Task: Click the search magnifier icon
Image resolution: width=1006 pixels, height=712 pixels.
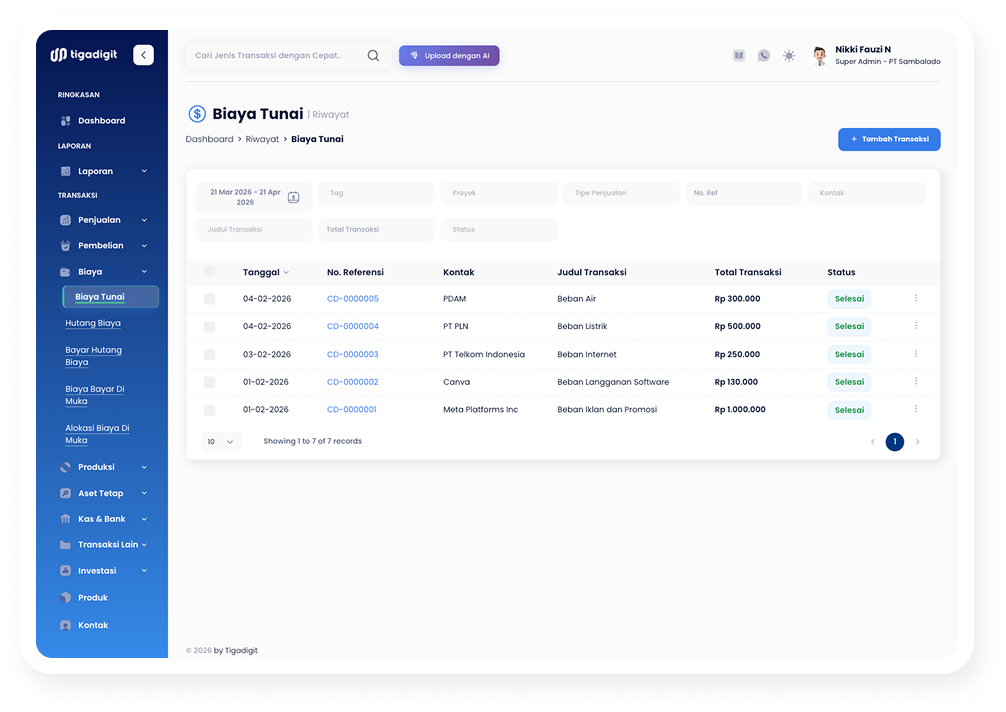Action: pos(373,56)
